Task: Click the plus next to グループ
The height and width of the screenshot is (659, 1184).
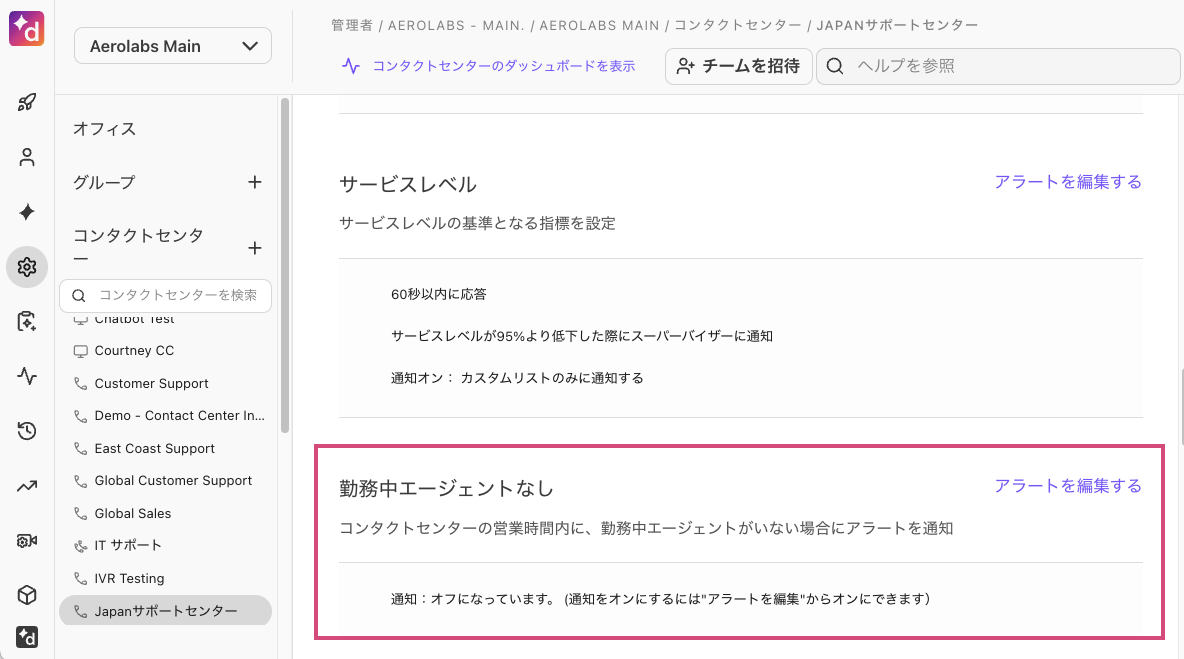Action: tap(255, 182)
